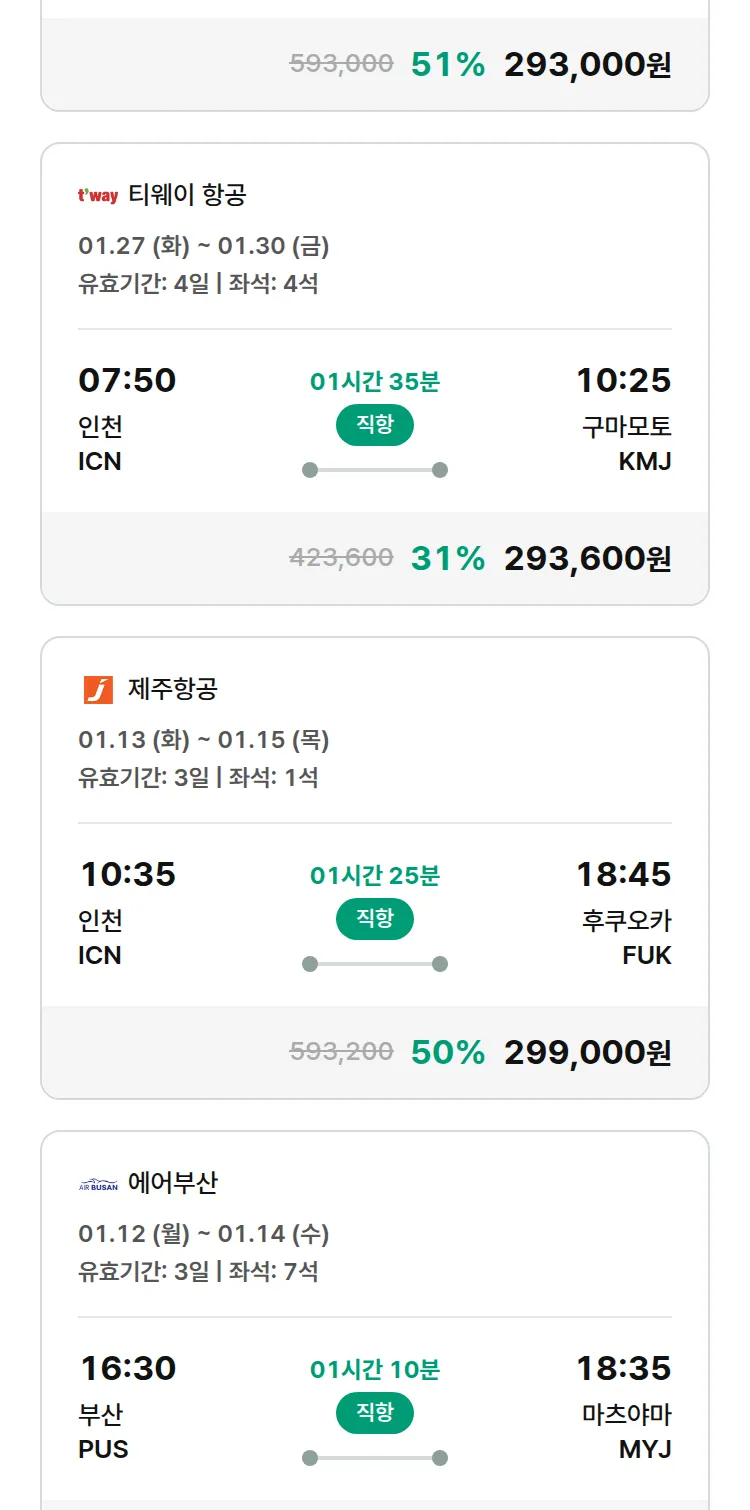Click the T'way airline logo icon
Viewport: 750px width, 1510px height.
(98, 195)
